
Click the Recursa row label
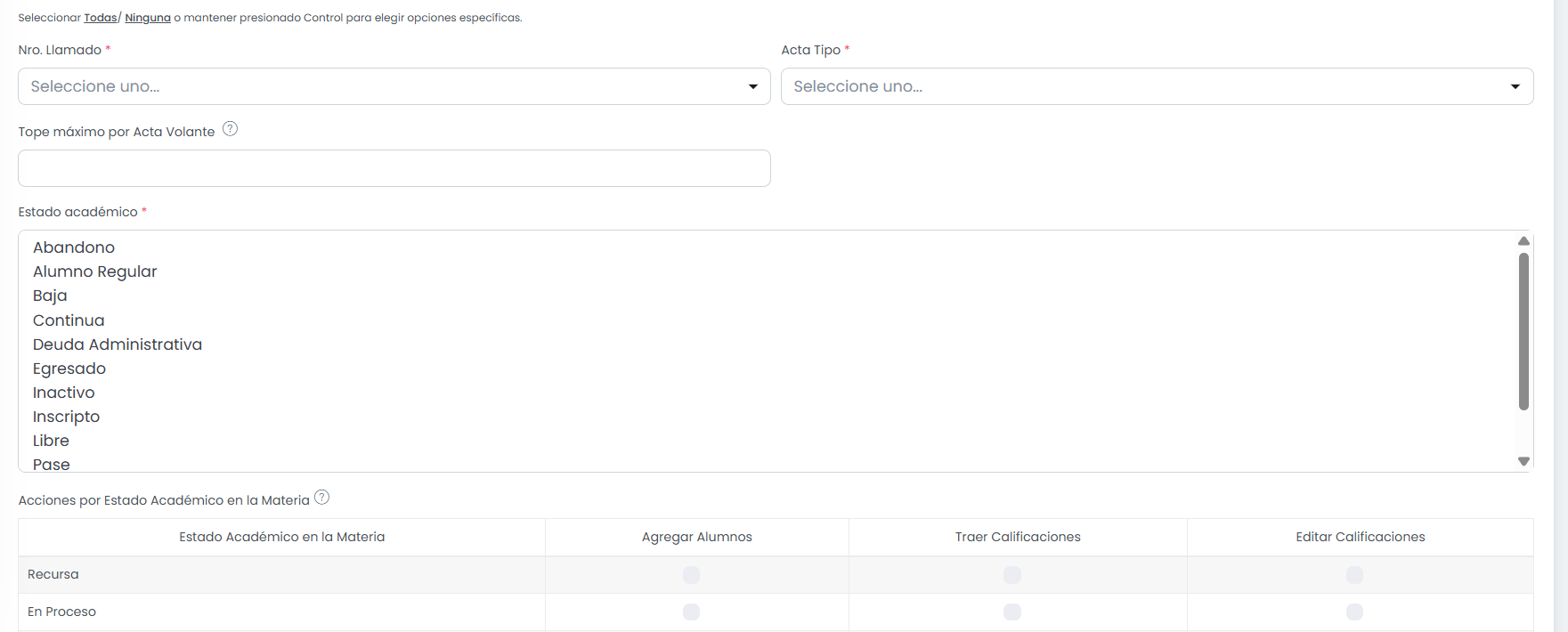[x=53, y=574]
